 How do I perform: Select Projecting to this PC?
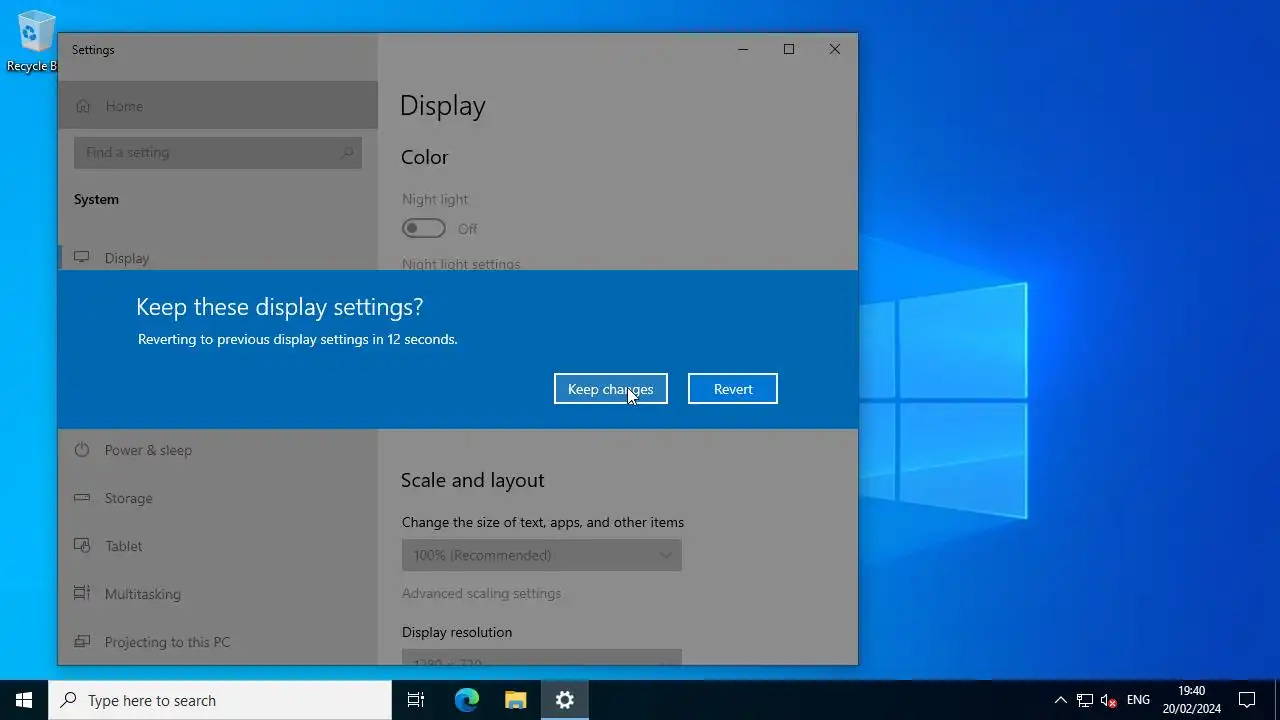click(218, 642)
